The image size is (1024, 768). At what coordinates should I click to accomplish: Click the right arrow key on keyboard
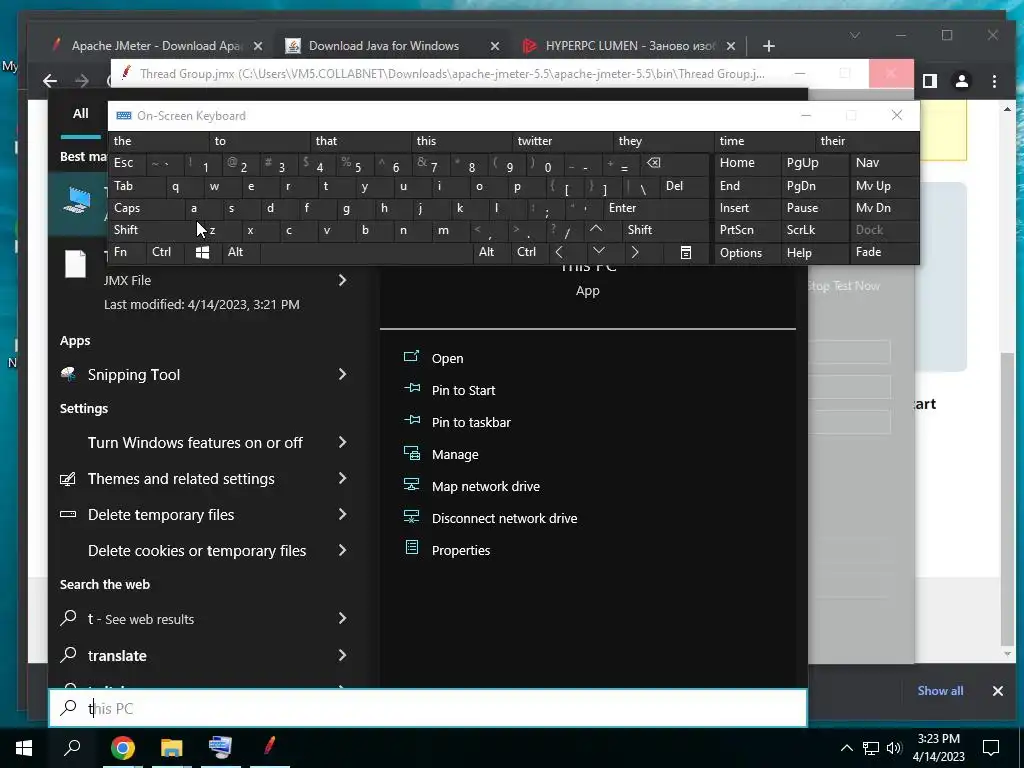pyautogui.click(x=635, y=252)
